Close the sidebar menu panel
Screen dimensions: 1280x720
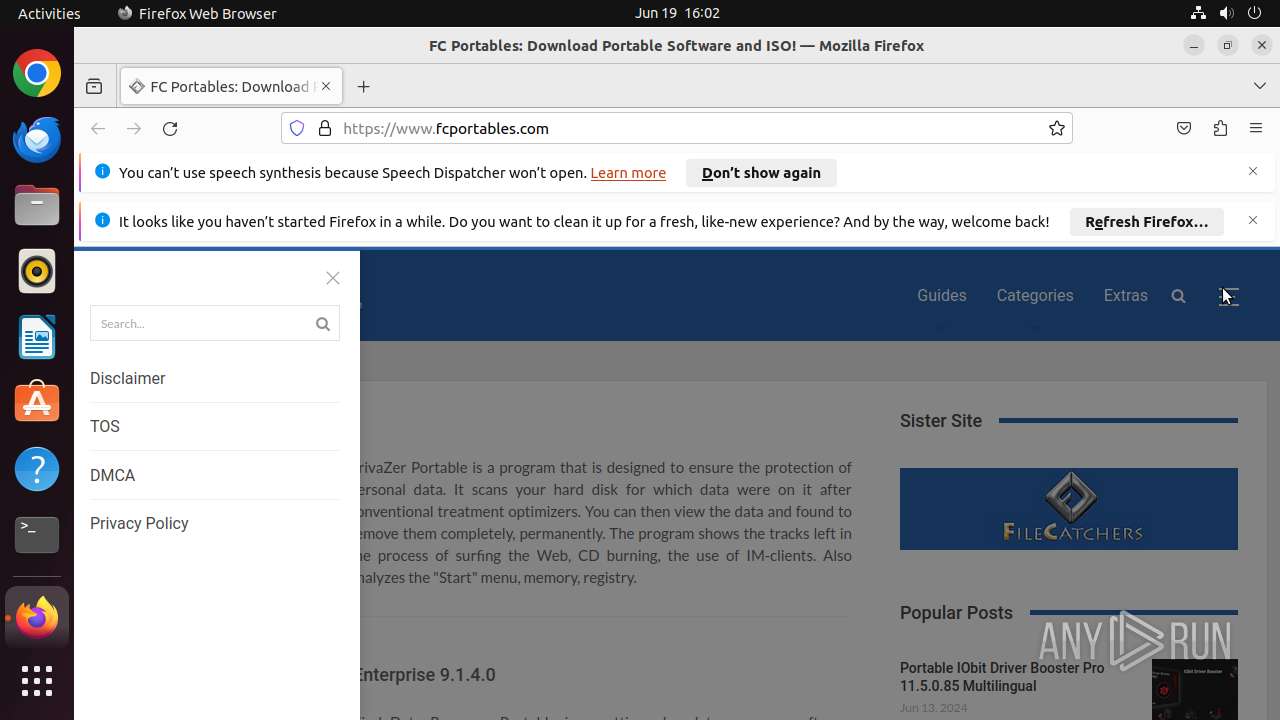(x=333, y=278)
